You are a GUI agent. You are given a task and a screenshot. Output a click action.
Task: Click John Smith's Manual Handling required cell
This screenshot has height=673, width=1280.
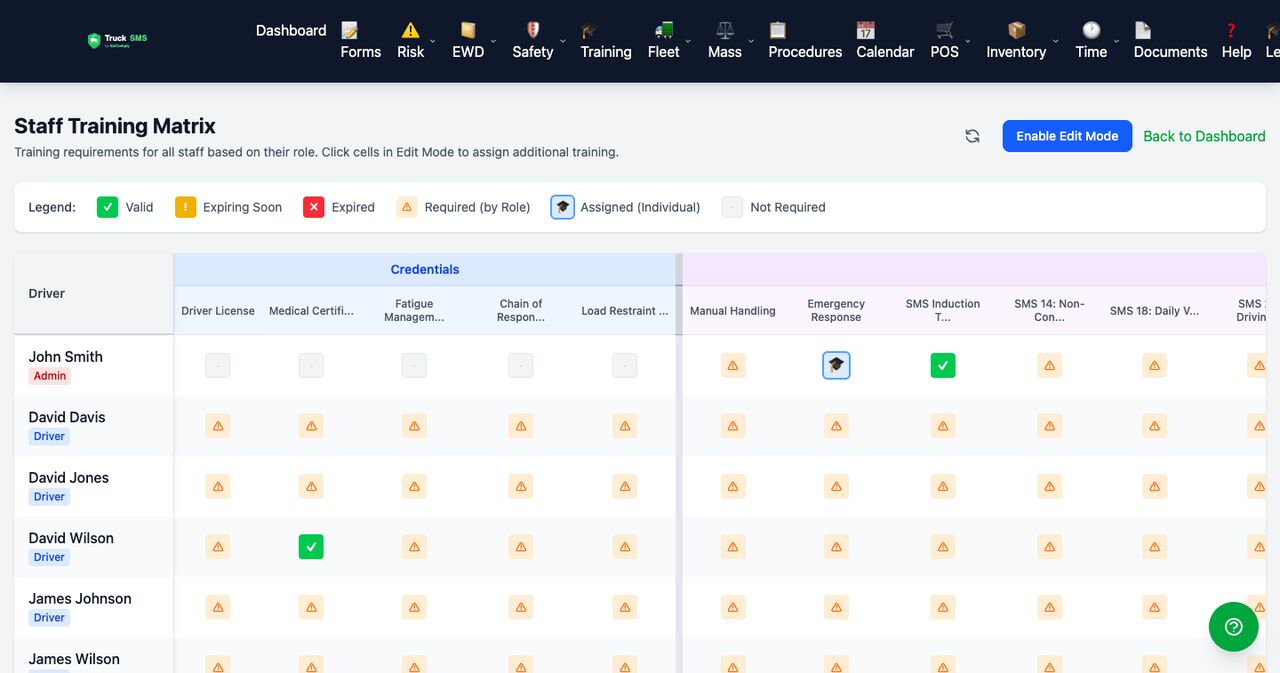pyautogui.click(x=733, y=366)
